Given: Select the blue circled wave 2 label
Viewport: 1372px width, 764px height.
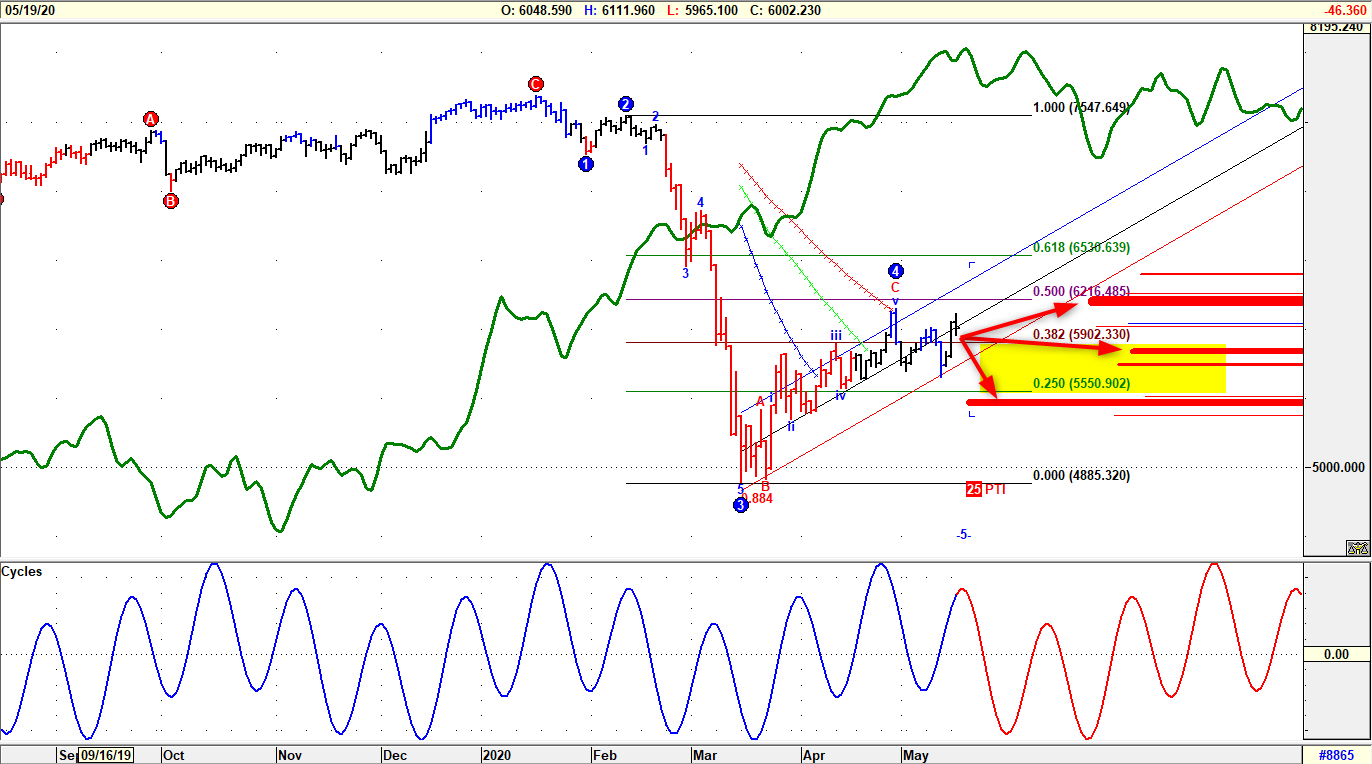Looking at the screenshot, I should (x=624, y=104).
